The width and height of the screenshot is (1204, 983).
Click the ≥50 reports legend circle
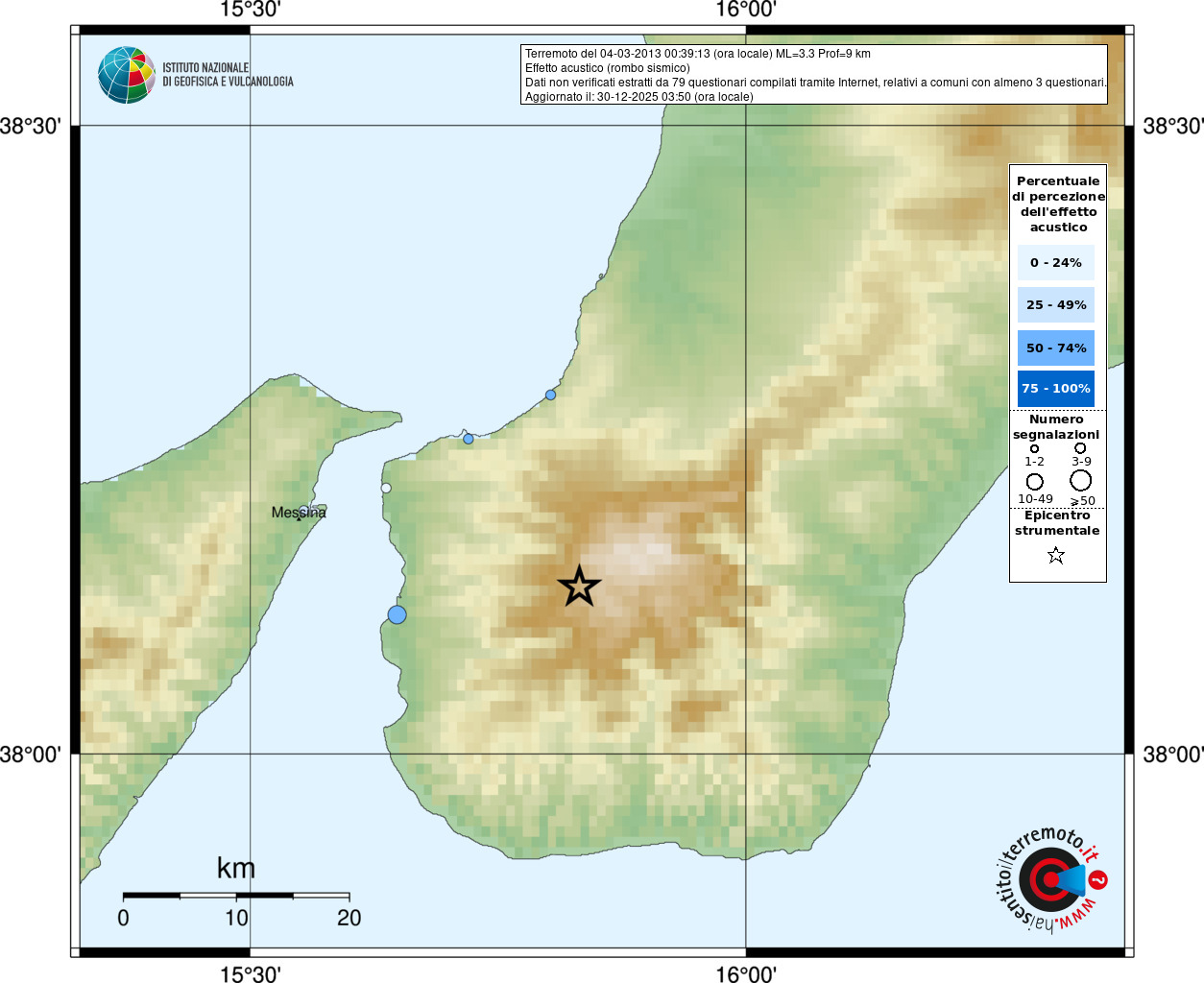1081,480
